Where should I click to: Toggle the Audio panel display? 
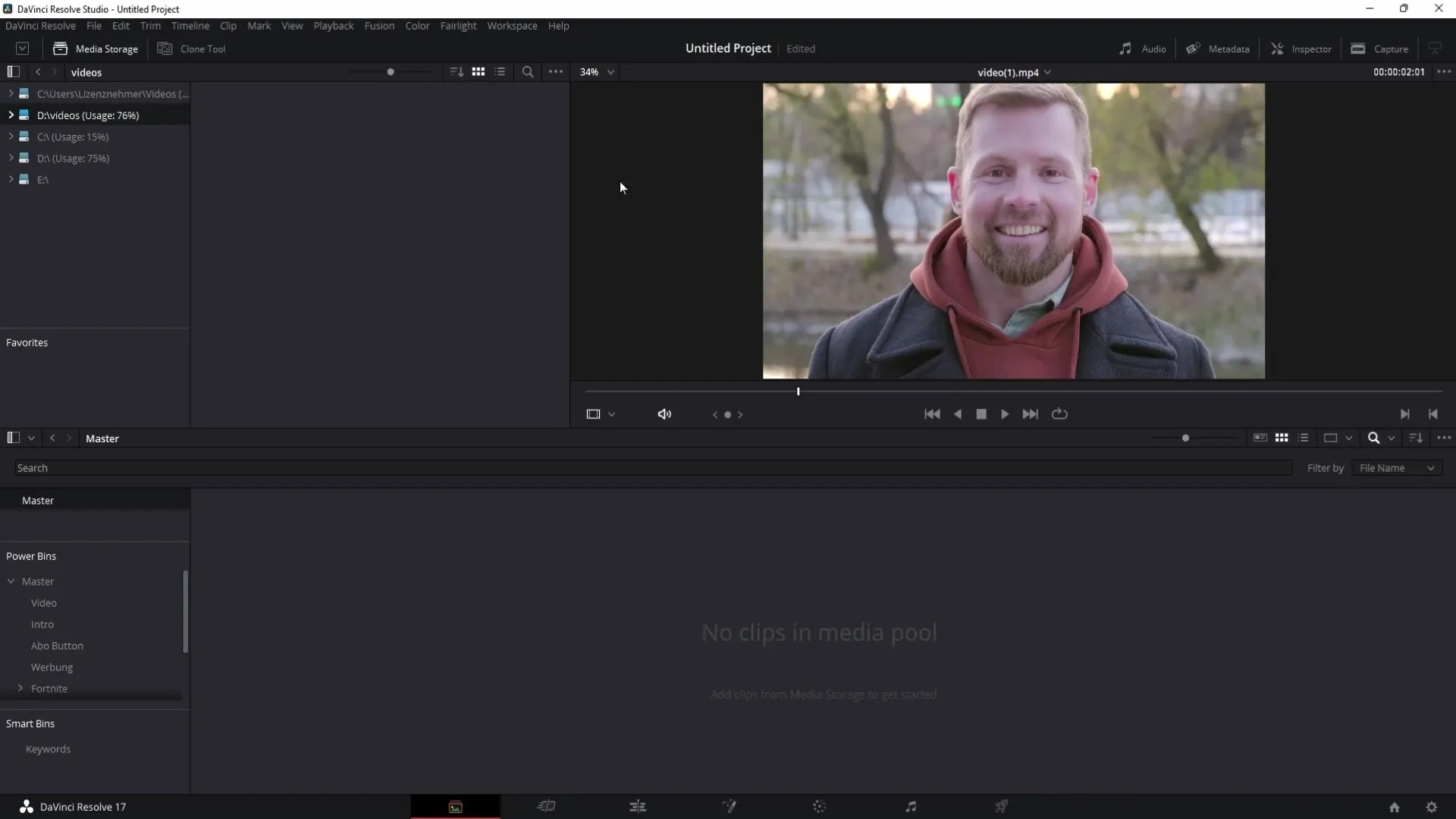coord(1143,48)
